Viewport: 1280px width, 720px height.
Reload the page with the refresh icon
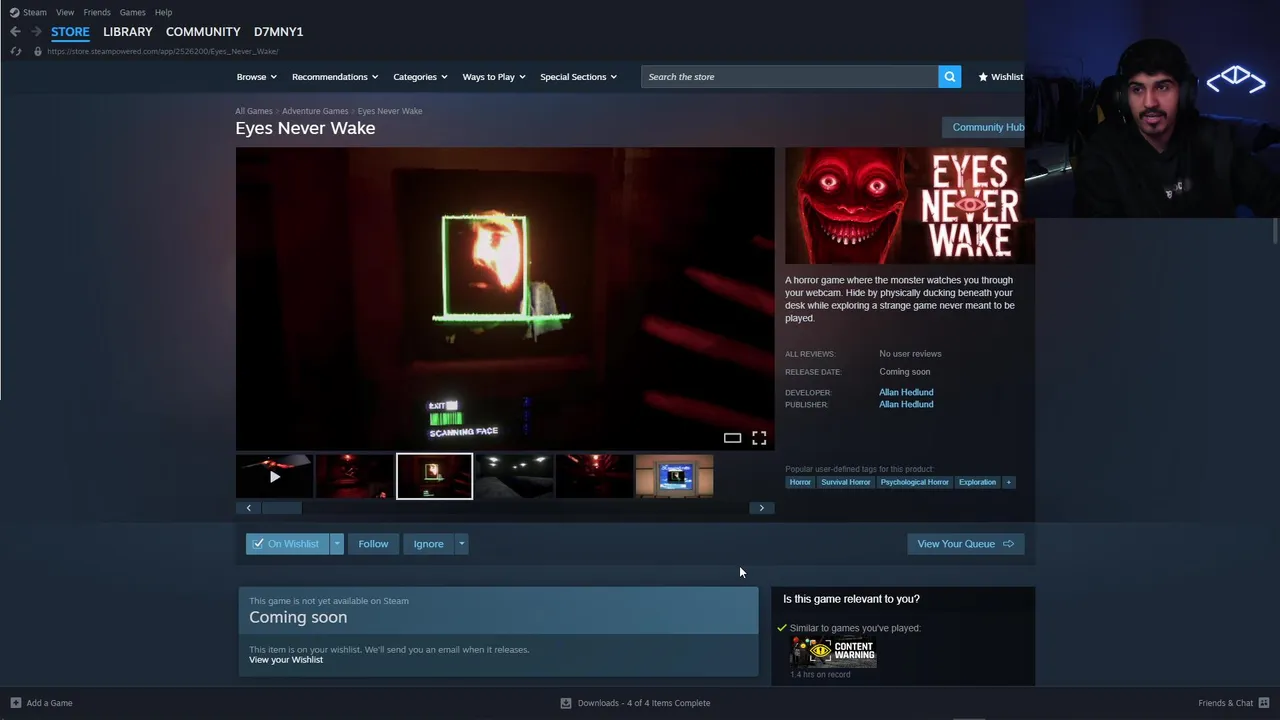(15, 51)
